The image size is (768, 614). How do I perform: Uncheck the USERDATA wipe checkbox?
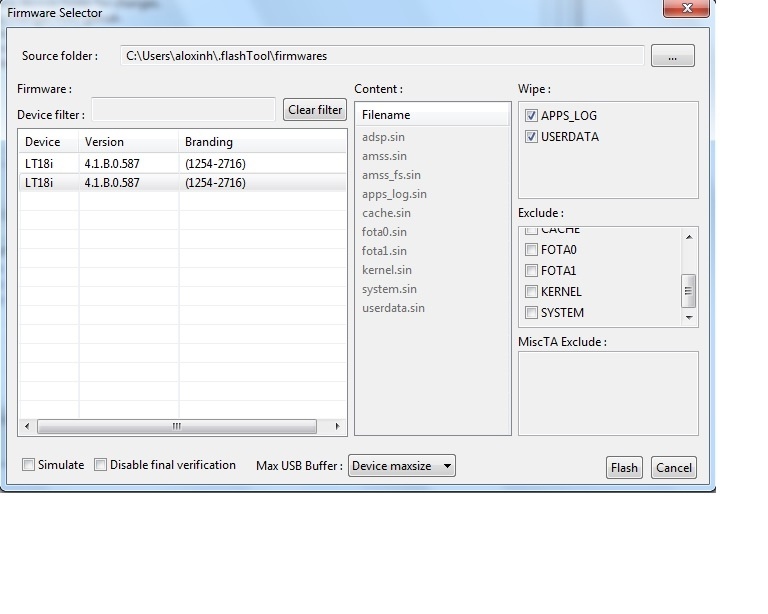click(531, 137)
